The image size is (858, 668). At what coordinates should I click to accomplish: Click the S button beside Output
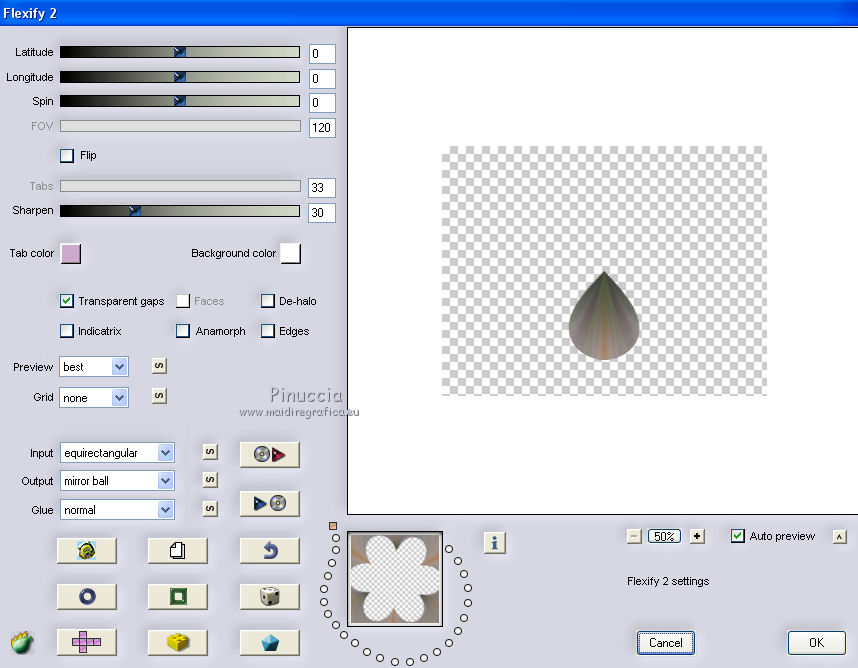coord(210,480)
